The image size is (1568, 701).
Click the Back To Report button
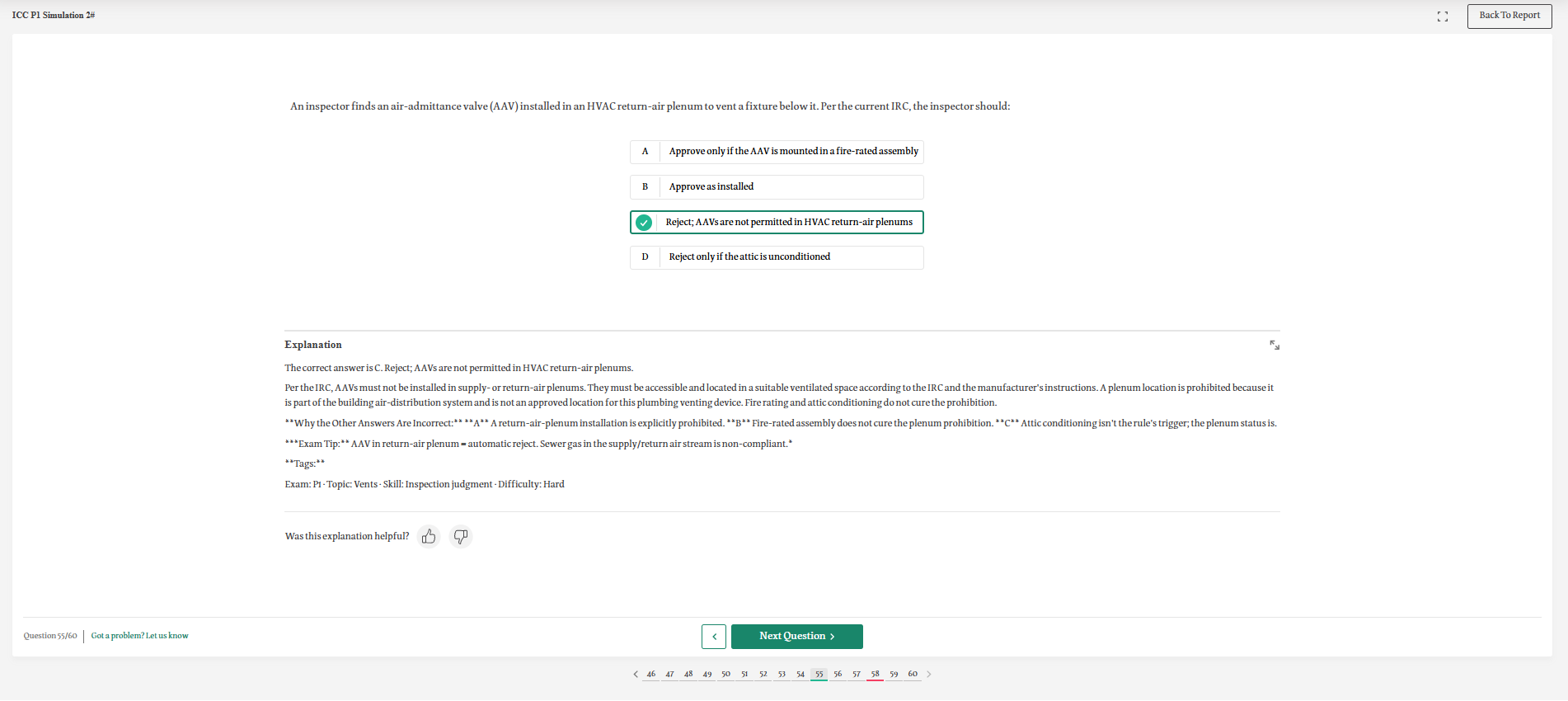pos(1509,16)
